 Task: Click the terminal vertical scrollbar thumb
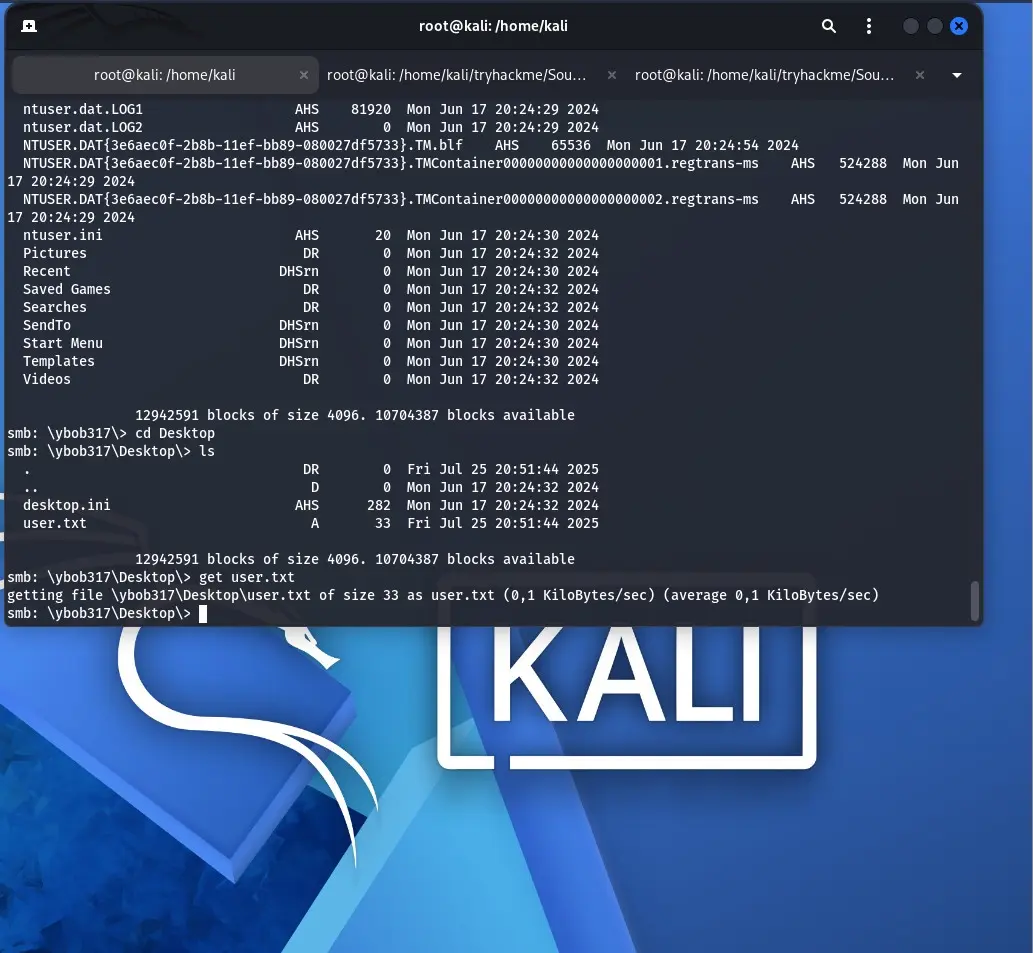975,601
